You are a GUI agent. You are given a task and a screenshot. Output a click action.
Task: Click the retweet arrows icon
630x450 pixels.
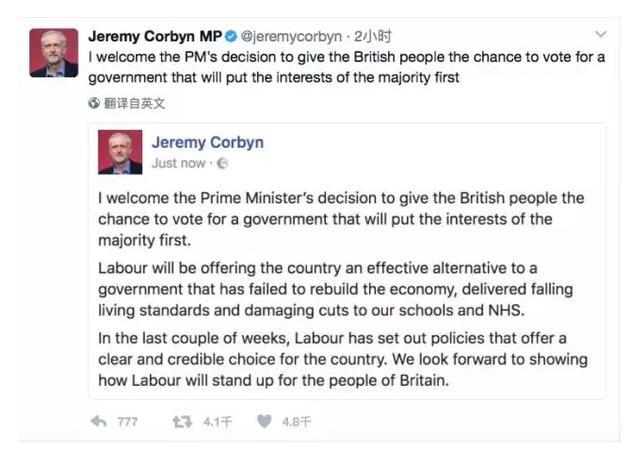coord(181,422)
